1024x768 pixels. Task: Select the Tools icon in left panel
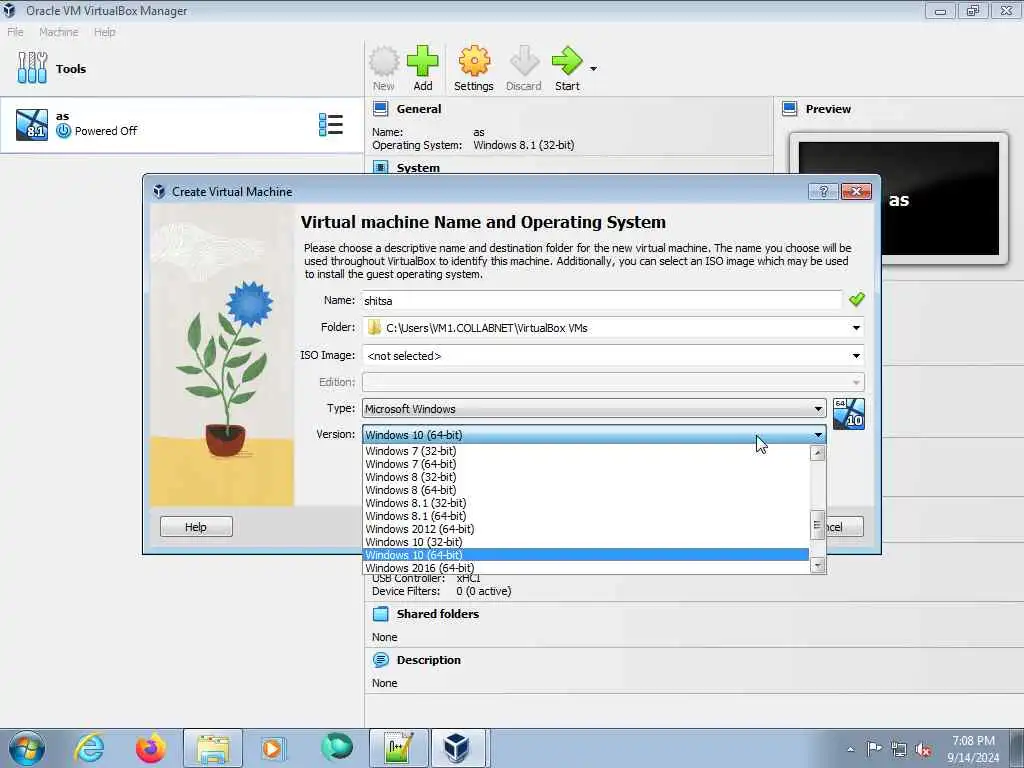(32, 68)
